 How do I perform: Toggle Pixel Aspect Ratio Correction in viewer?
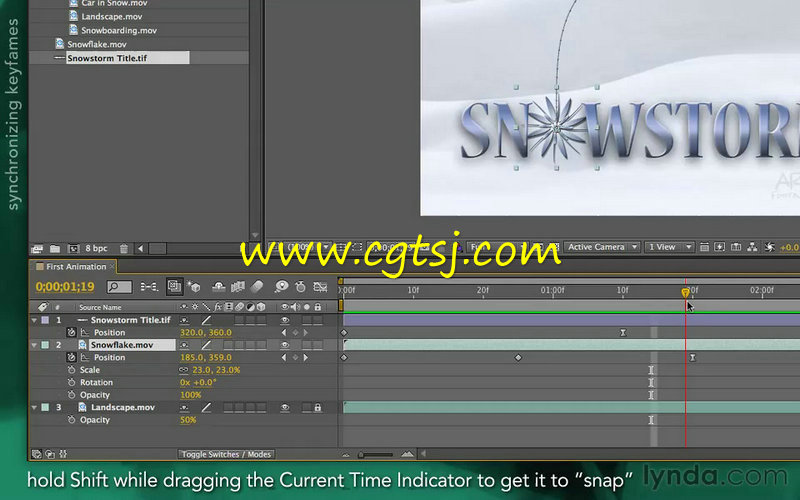[705, 247]
